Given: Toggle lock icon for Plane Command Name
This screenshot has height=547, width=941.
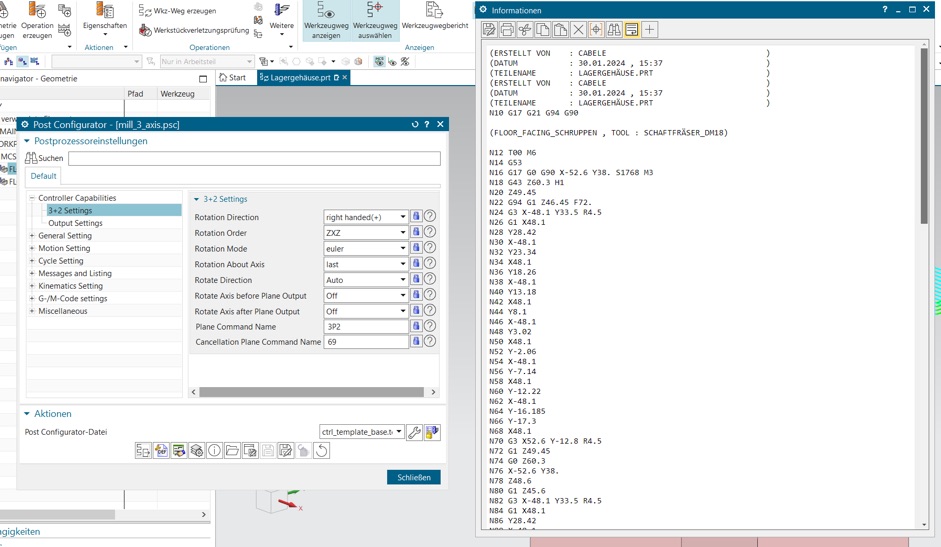Looking at the screenshot, I should click(416, 326).
